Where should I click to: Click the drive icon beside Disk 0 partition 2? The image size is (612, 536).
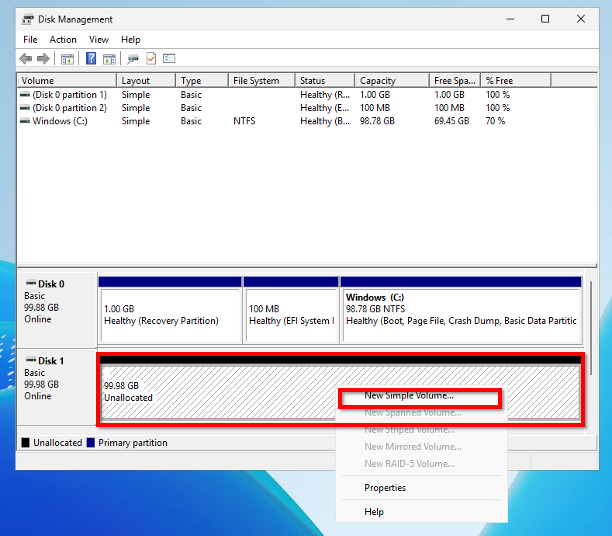point(25,108)
